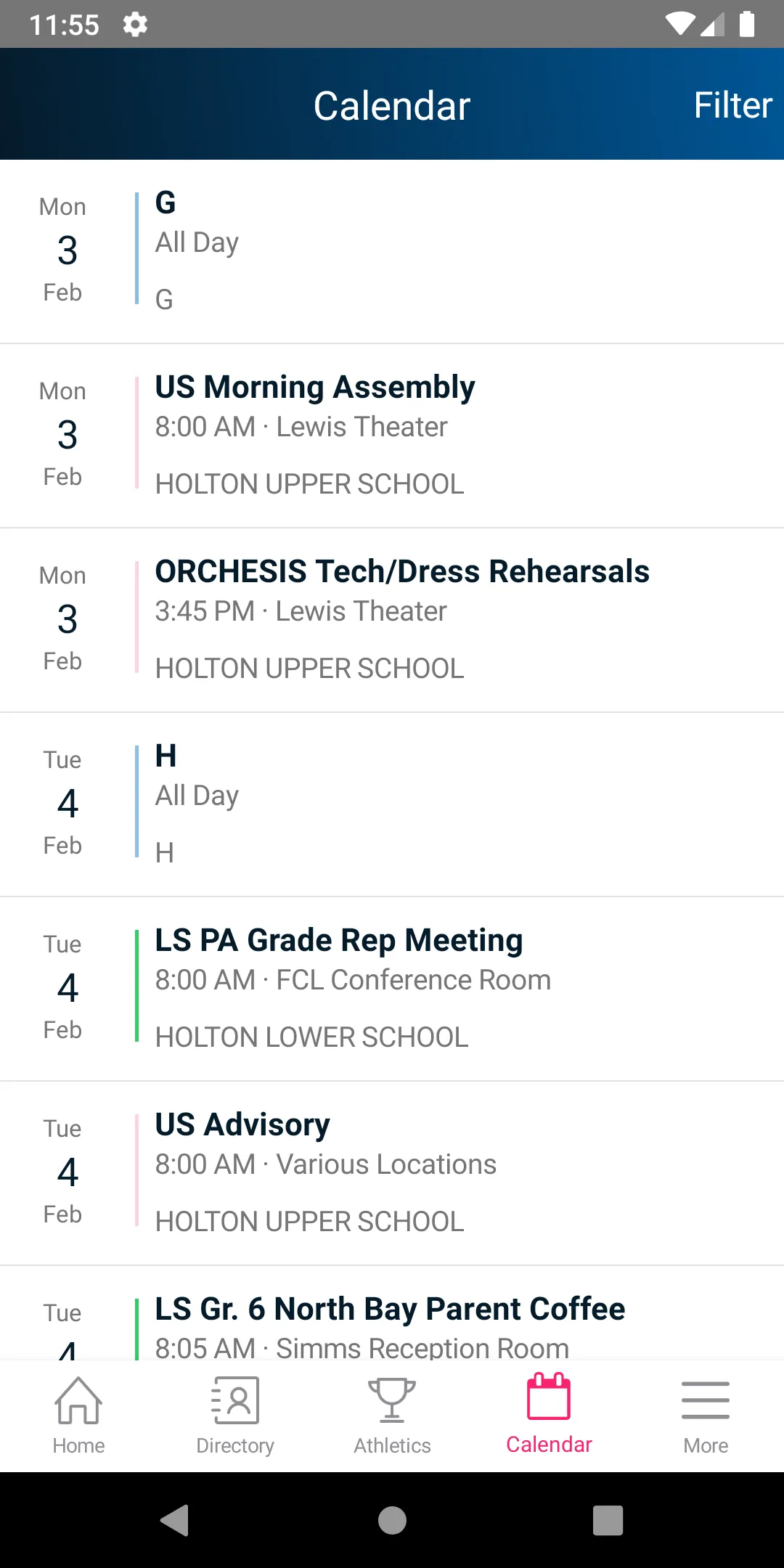
Task: Tap the Android back triangle button
Action: coord(175,1520)
